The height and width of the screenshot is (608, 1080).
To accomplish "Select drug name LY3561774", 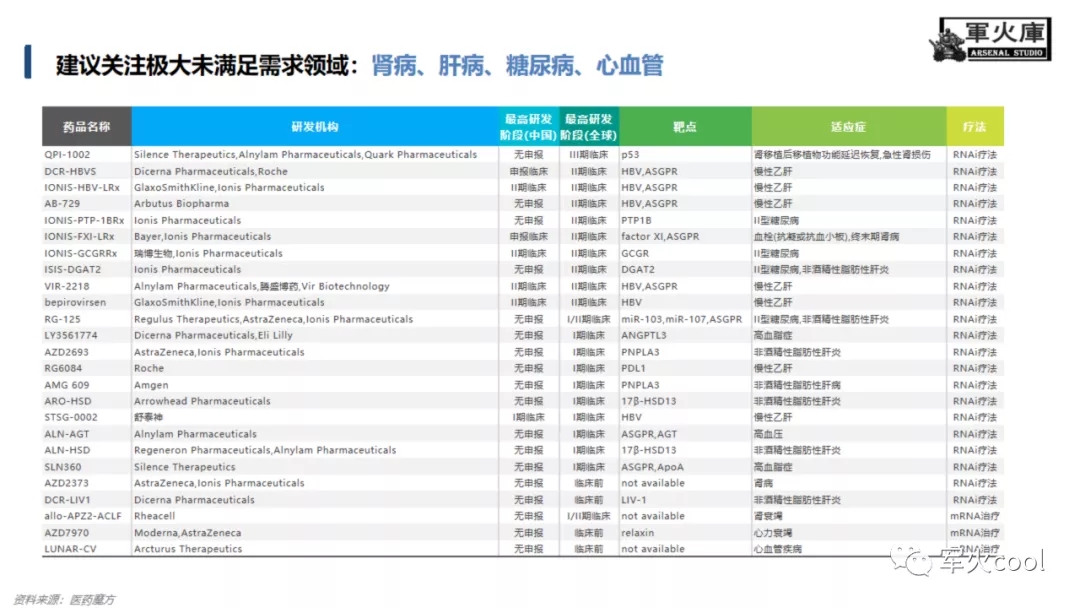I will tap(71, 335).
